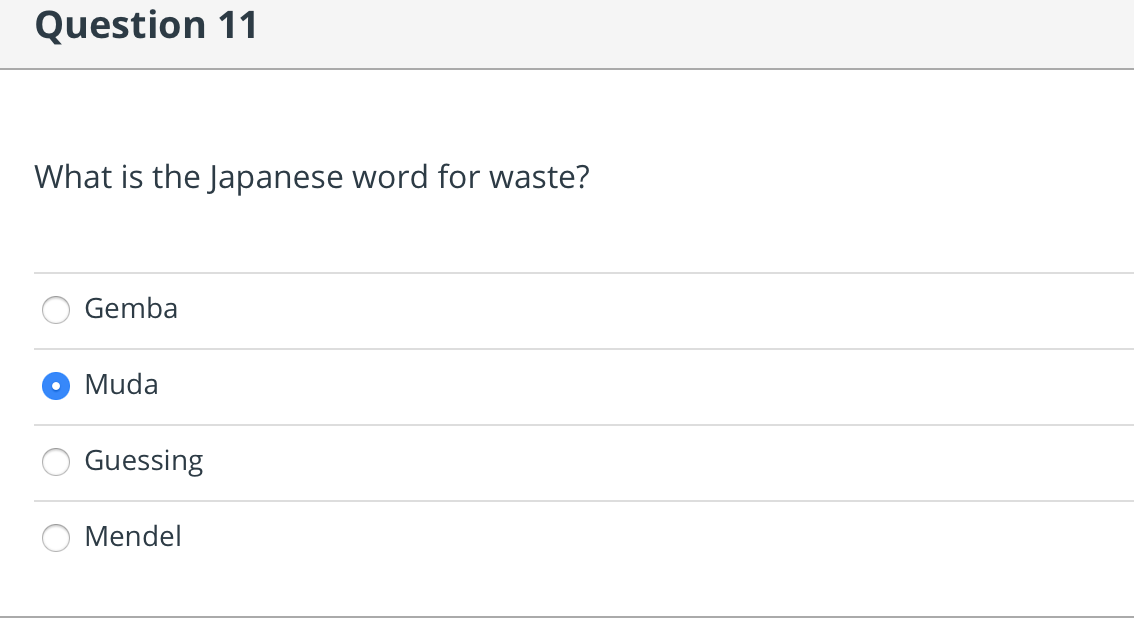Screen dimensions: 1134x638
Task: Click the Guessing answer label
Action: 143,461
